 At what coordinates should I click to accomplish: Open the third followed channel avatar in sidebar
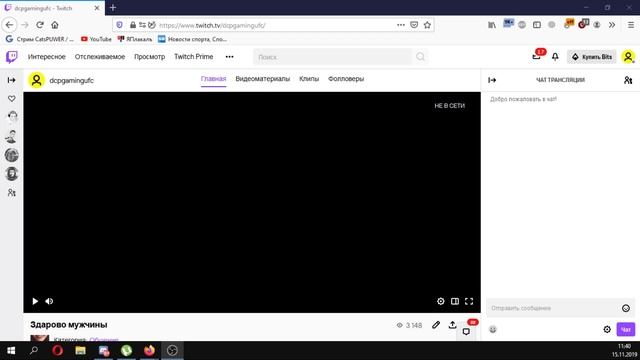tap(11, 155)
